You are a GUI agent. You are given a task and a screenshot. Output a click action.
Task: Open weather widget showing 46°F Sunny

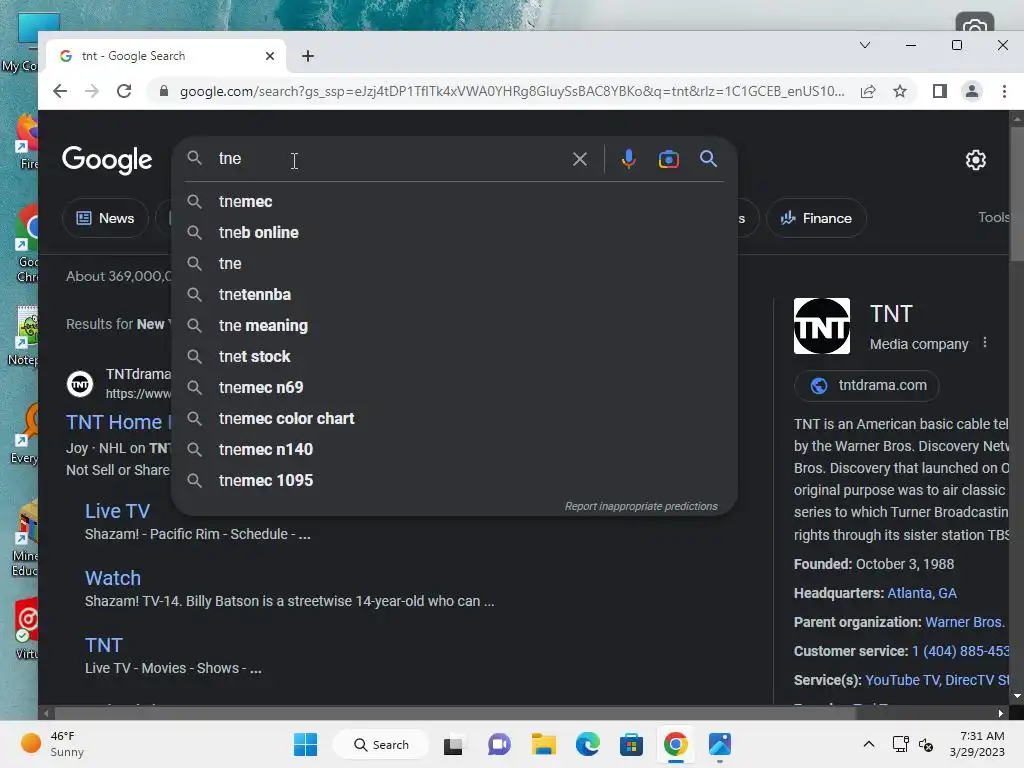pyautogui.click(x=54, y=744)
